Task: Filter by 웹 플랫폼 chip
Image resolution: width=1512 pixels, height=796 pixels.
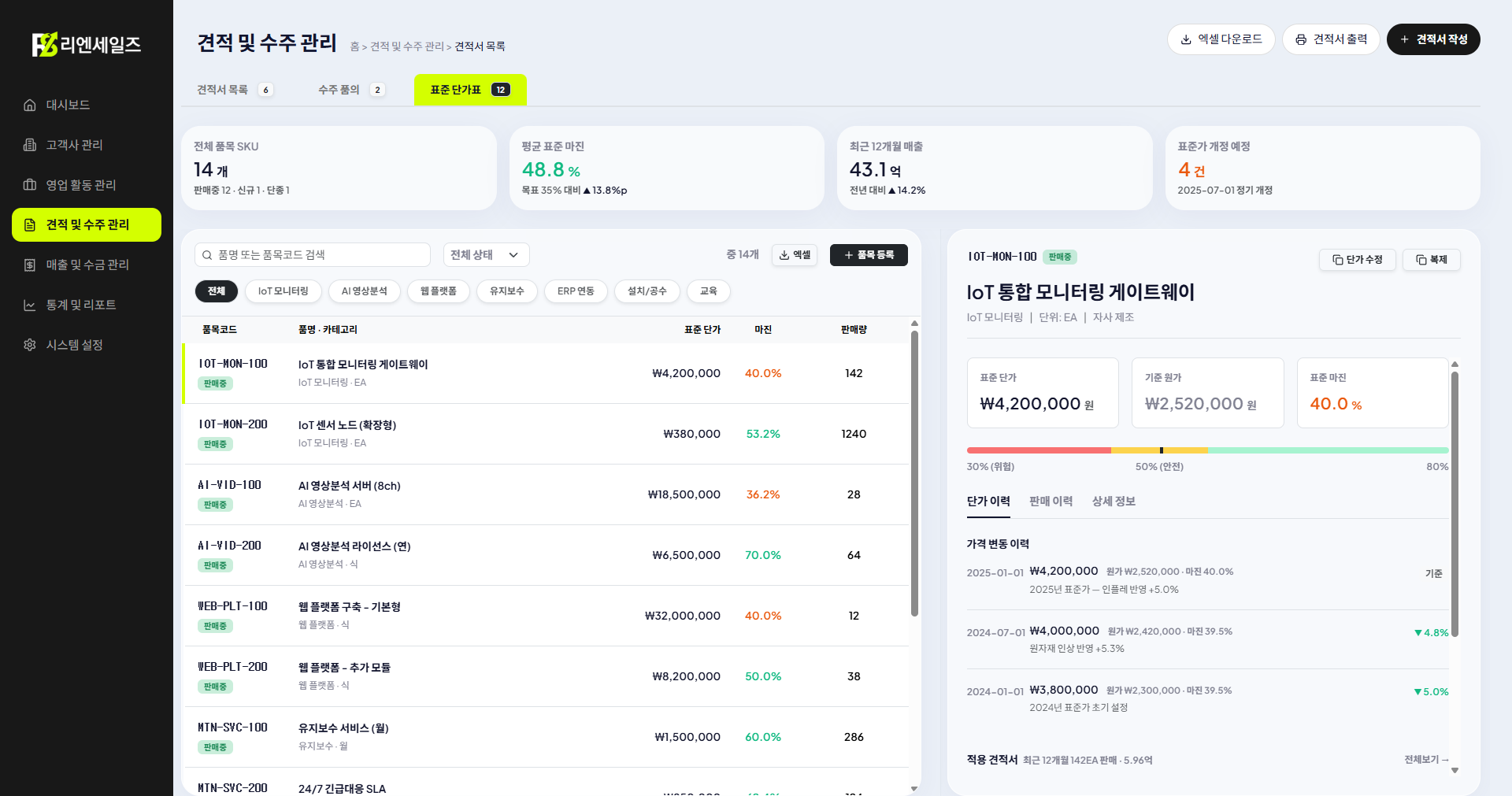Action: coord(439,291)
